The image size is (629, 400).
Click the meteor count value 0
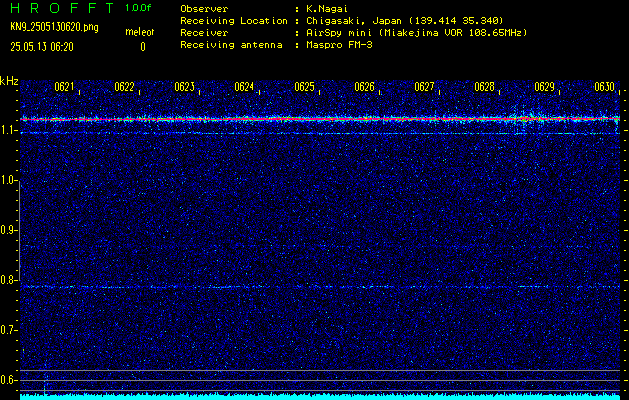pos(143,47)
